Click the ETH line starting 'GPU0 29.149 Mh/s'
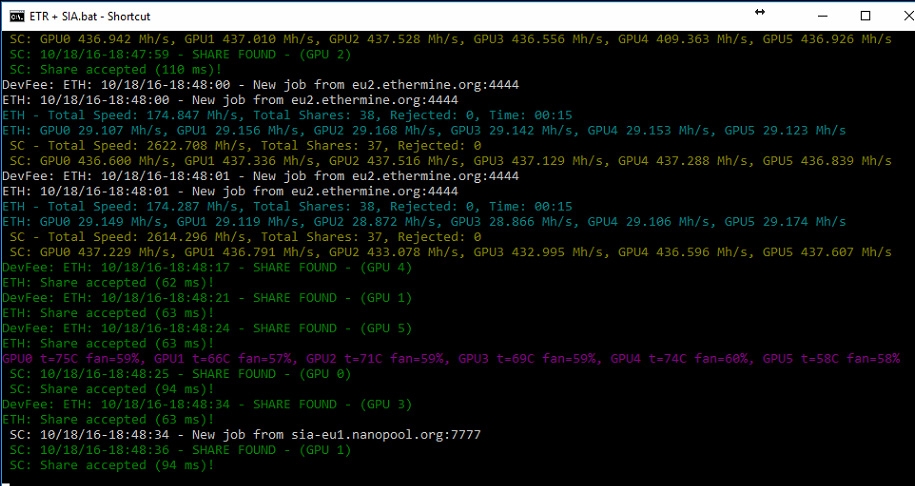915x486 pixels. tap(424, 221)
